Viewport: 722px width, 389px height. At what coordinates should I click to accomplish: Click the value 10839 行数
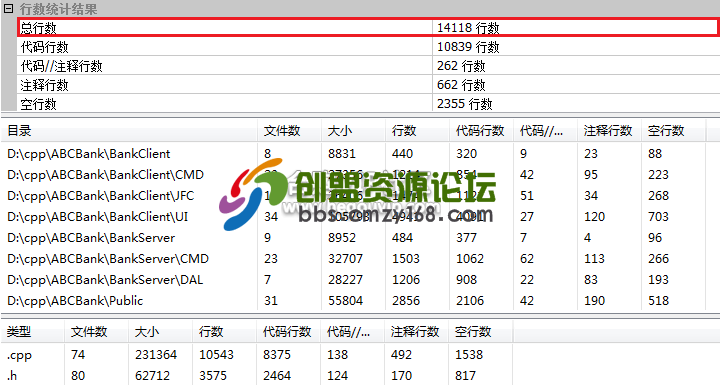pyautogui.click(x=468, y=47)
